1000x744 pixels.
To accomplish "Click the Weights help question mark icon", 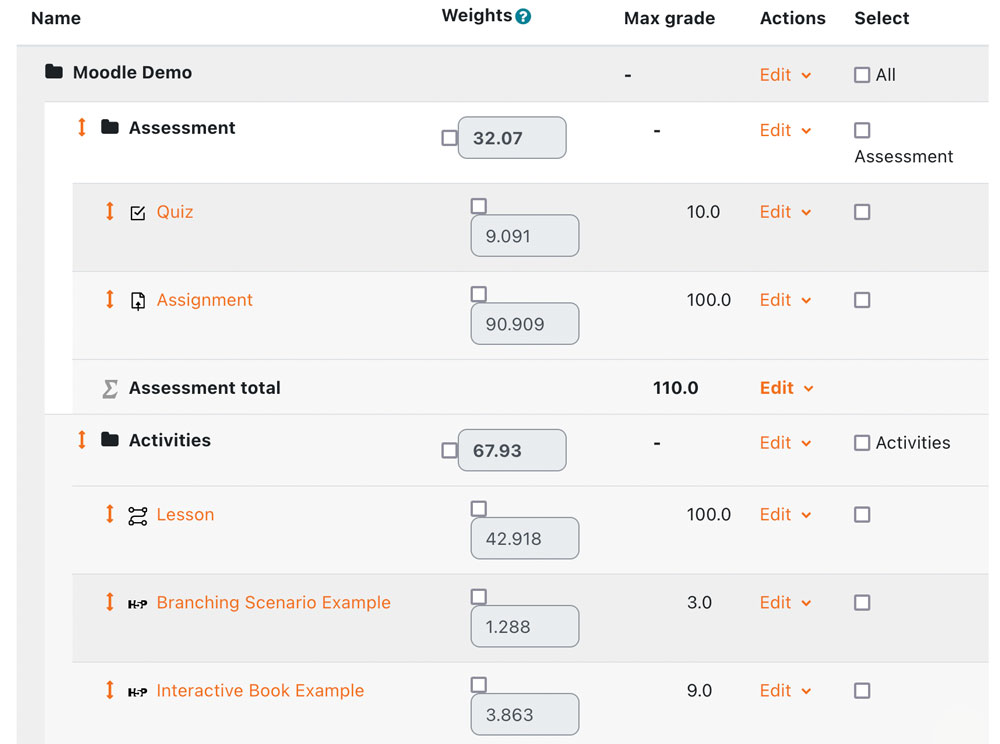I will (523, 16).
